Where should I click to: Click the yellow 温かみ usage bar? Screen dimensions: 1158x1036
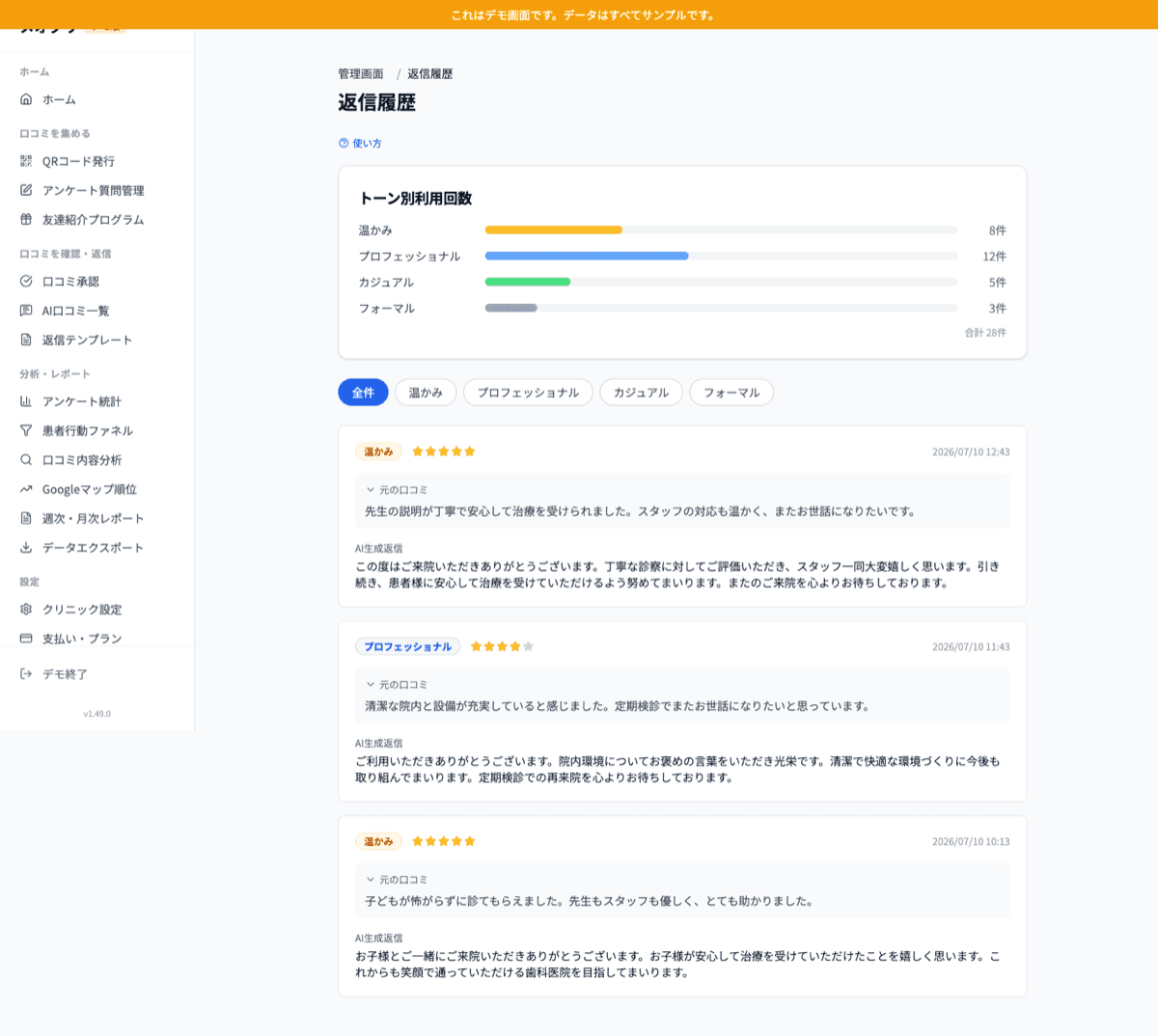tap(554, 230)
